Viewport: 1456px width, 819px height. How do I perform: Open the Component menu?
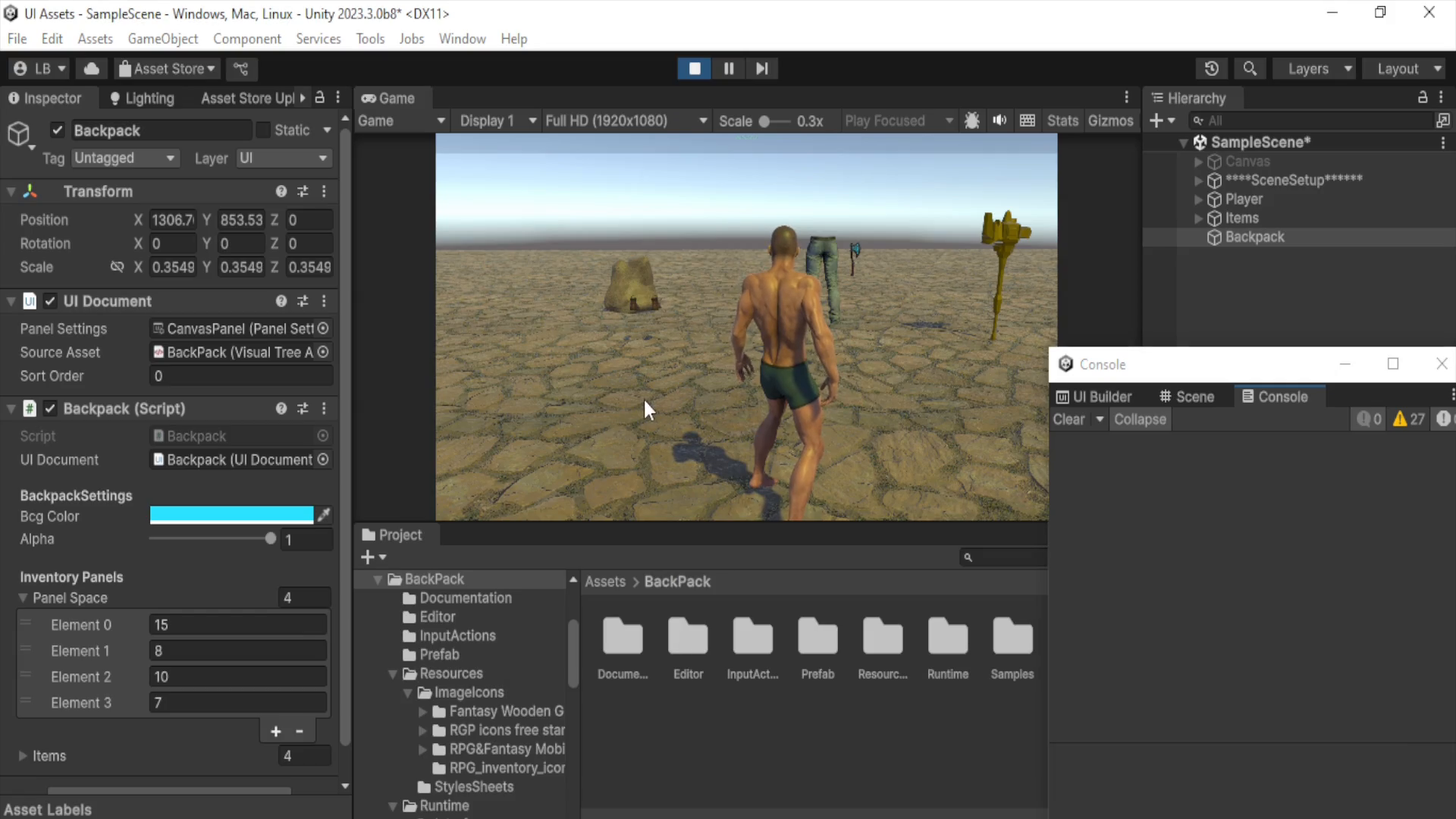pyautogui.click(x=246, y=39)
